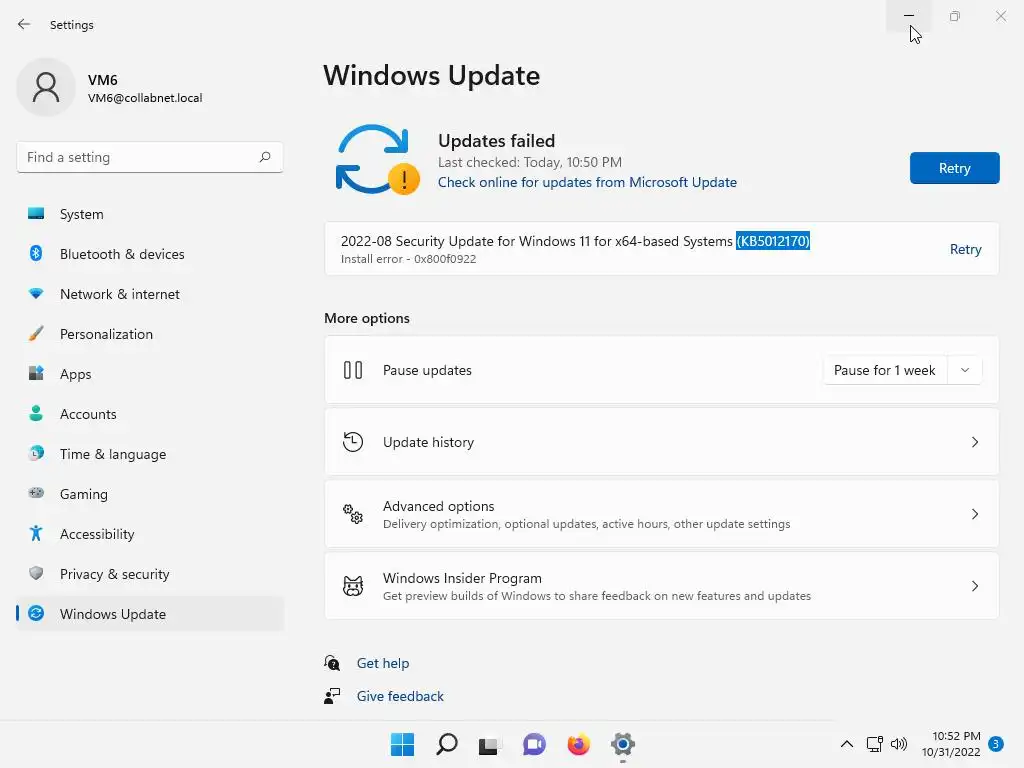
Task: Open Advanced options chevron
Action: point(974,514)
